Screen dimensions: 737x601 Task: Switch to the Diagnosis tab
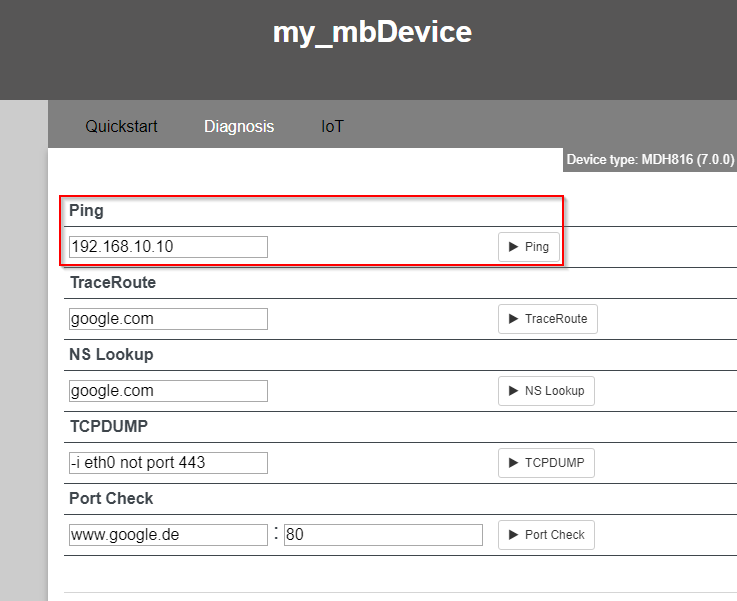(239, 126)
